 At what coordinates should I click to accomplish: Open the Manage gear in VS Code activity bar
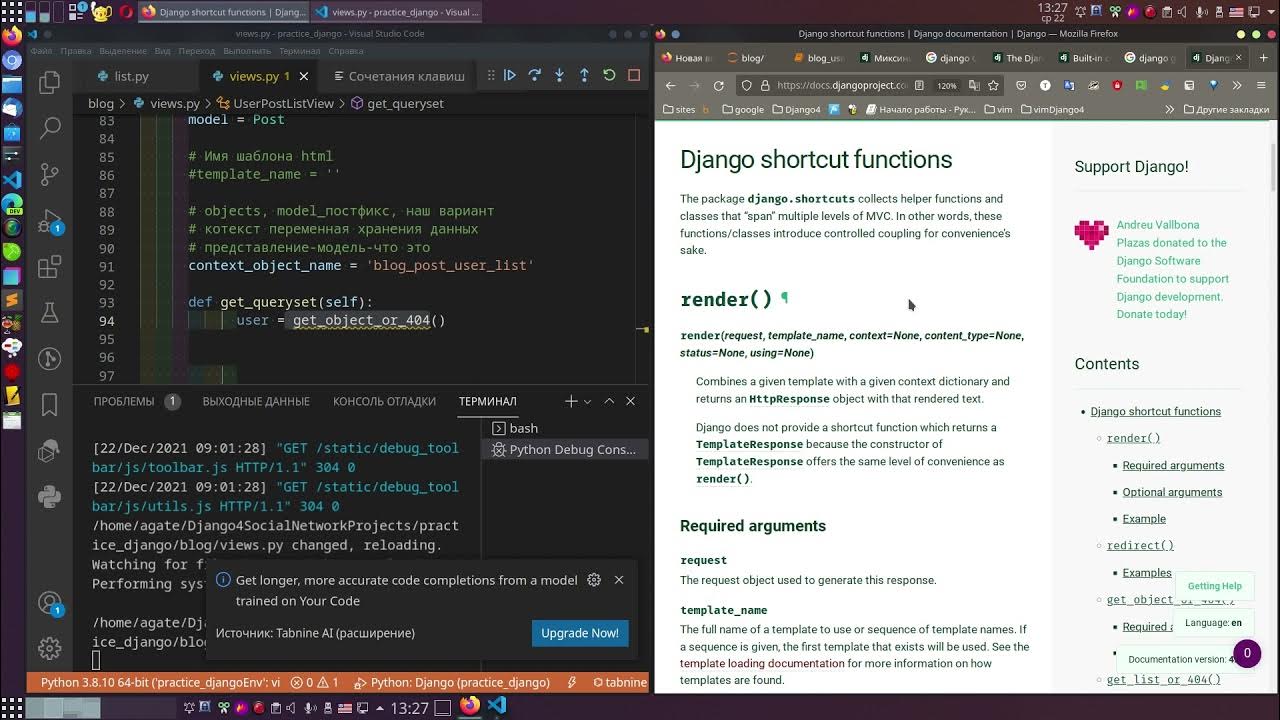click(x=49, y=648)
